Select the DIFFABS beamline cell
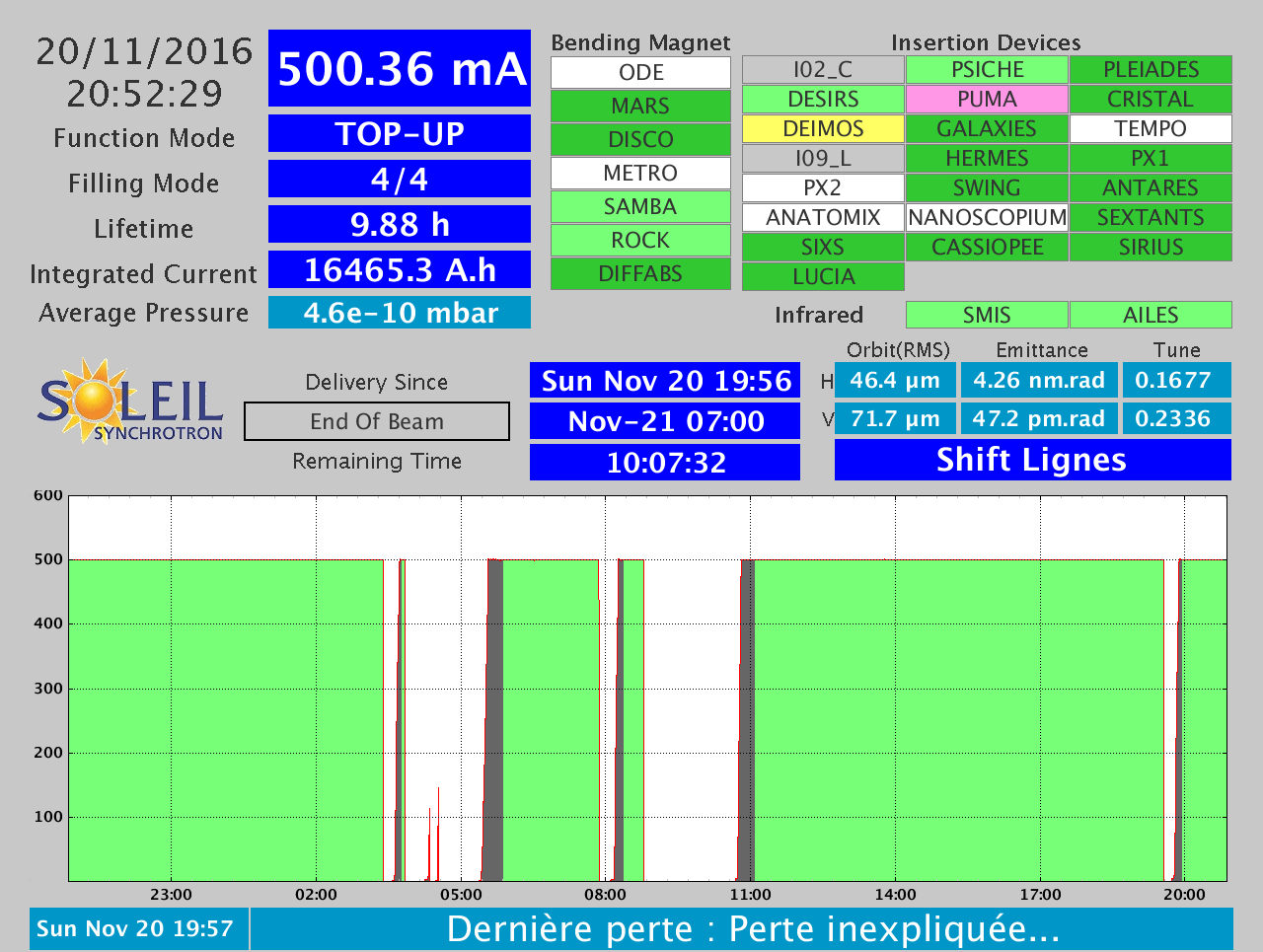1263x952 pixels. coord(640,273)
